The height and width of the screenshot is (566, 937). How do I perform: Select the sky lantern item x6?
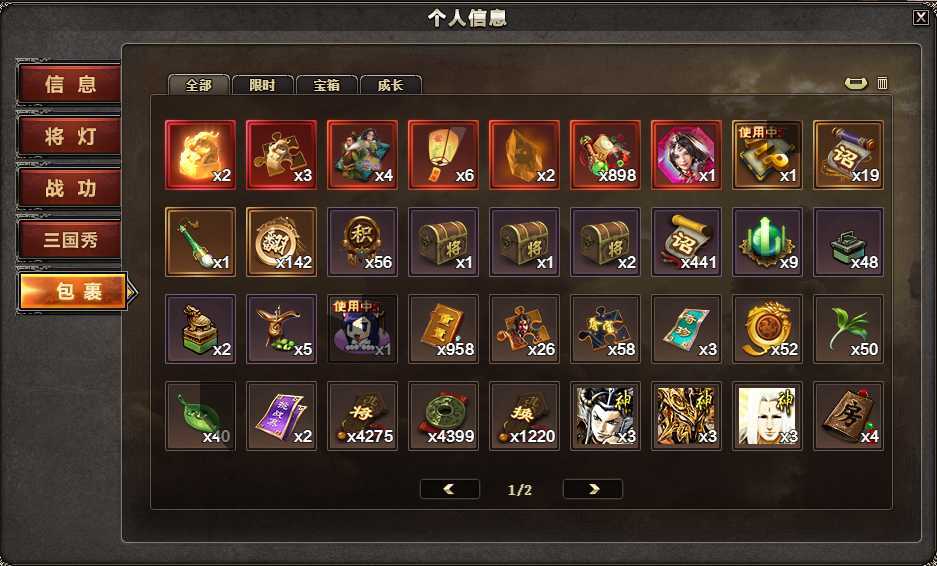click(443, 155)
